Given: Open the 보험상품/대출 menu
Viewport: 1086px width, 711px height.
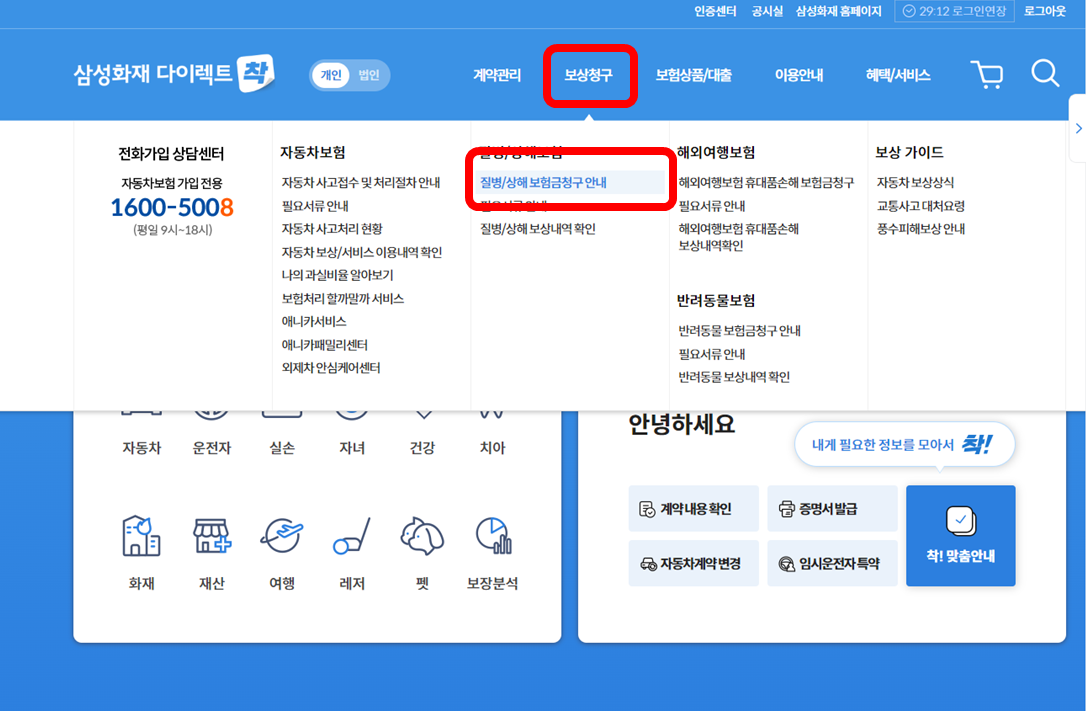Looking at the screenshot, I should pyautogui.click(x=693, y=75).
